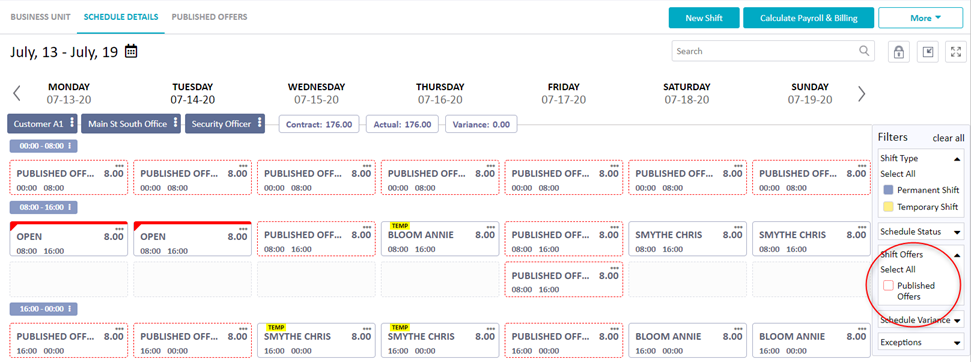Screen dimensions: 971x362
Task: Click Contract: 176.00 value box
Action: (318, 124)
